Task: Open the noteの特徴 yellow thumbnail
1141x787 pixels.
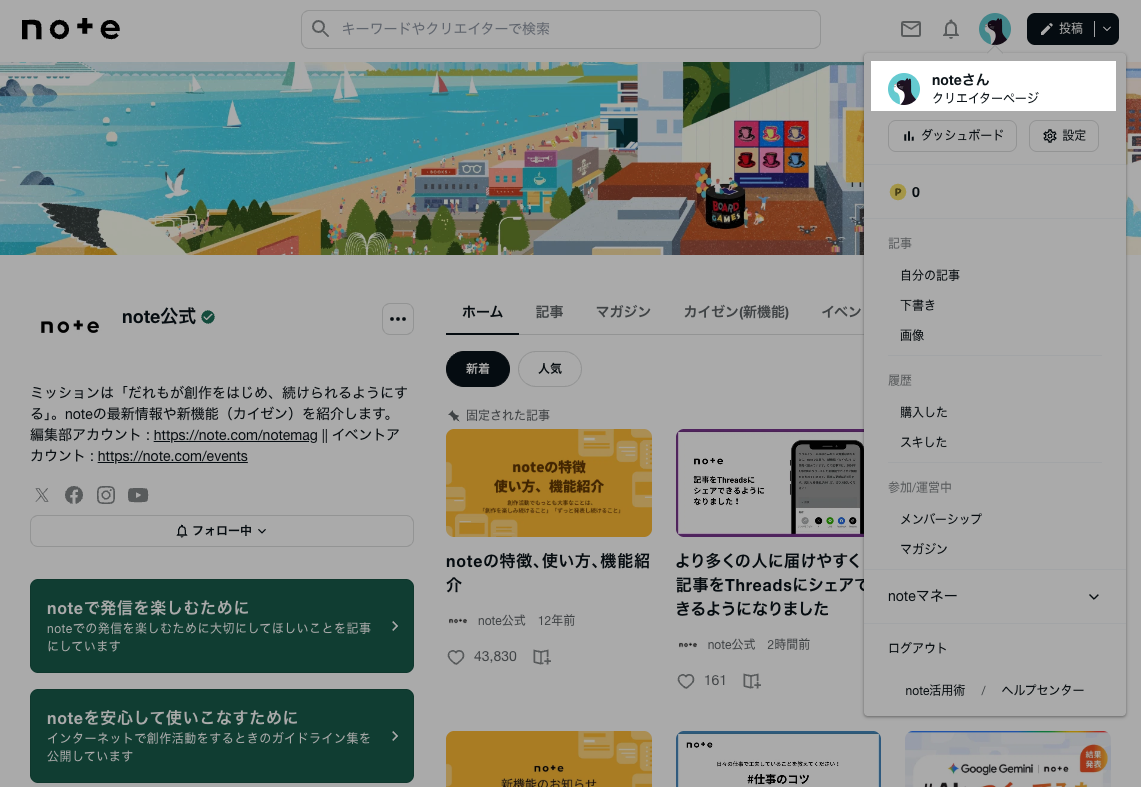Action: 549,483
